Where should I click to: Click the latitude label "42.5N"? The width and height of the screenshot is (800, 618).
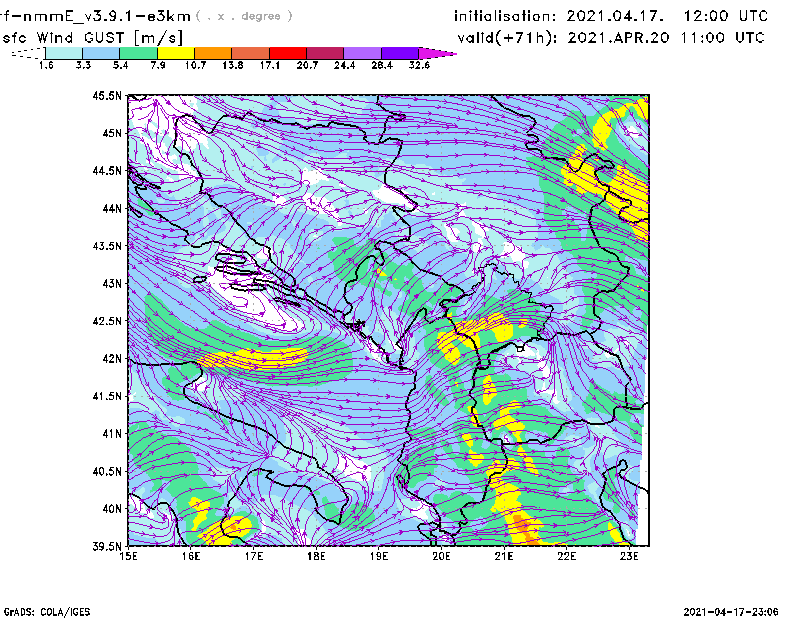107,321
